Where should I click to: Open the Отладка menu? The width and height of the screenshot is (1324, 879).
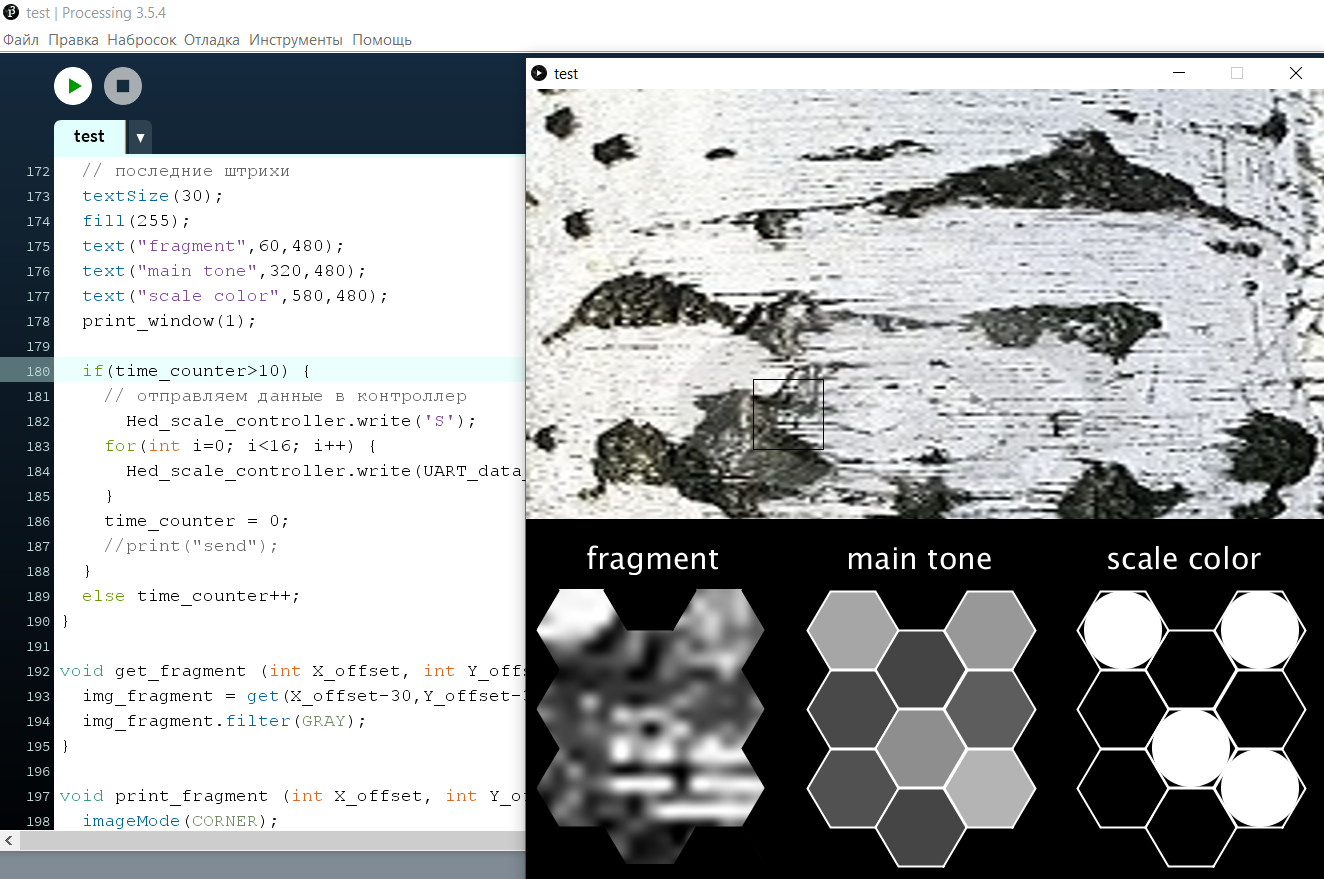(x=212, y=40)
